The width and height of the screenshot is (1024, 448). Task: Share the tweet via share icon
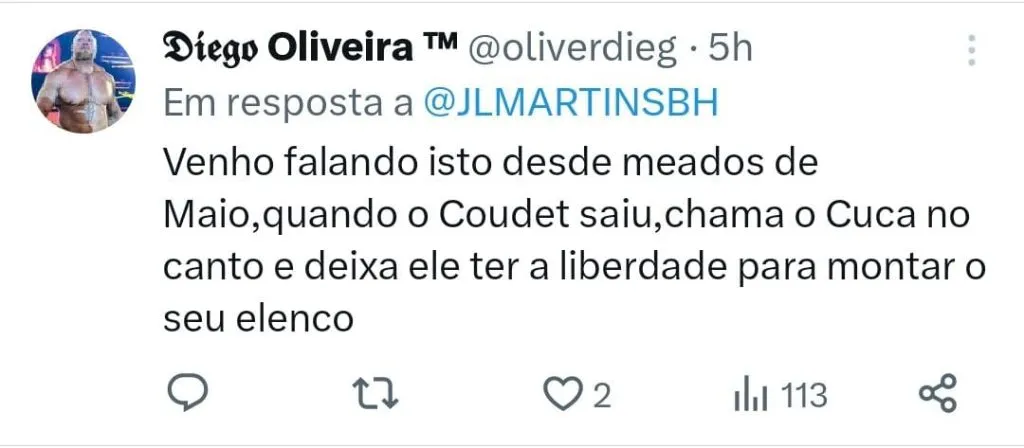tap(938, 393)
